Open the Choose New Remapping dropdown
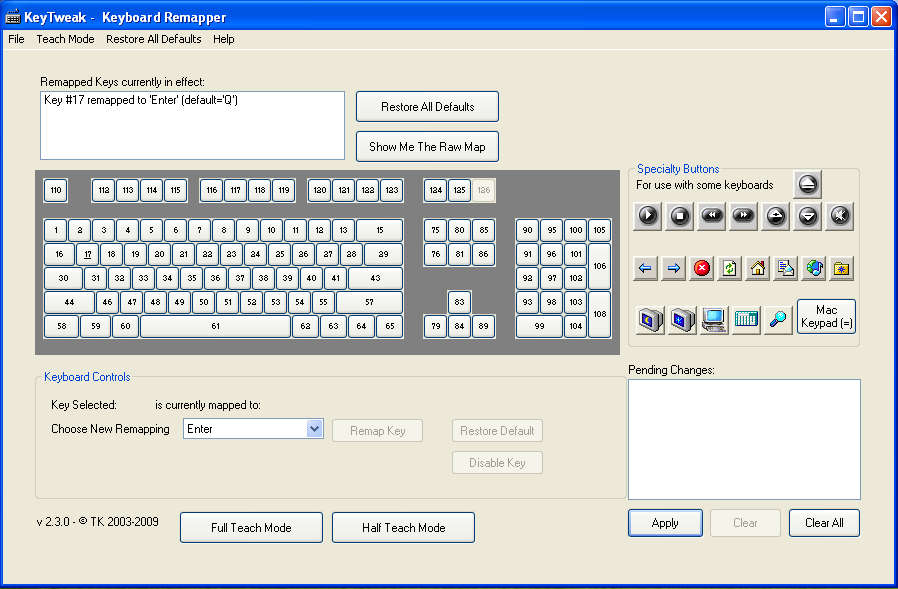898x589 pixels. click(314, 429)
